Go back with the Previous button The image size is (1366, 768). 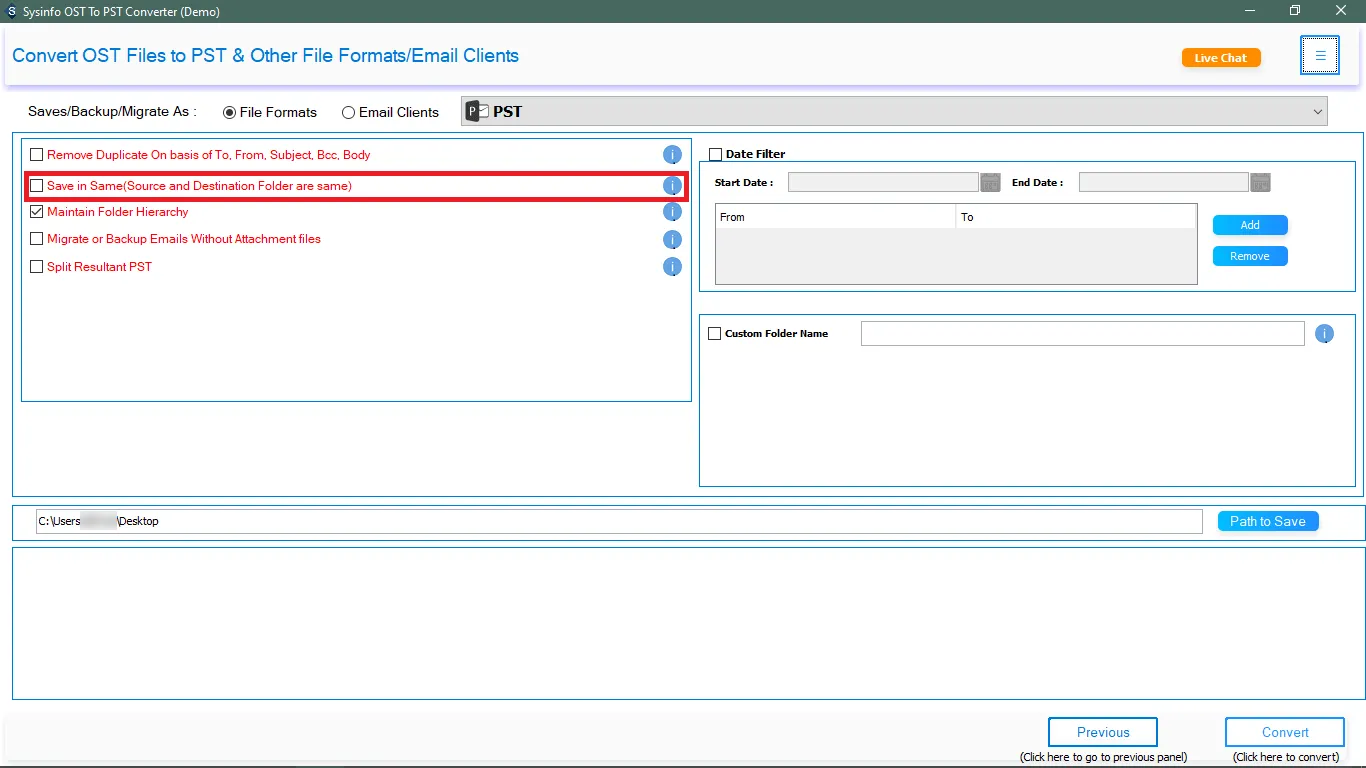point(1103,732)
